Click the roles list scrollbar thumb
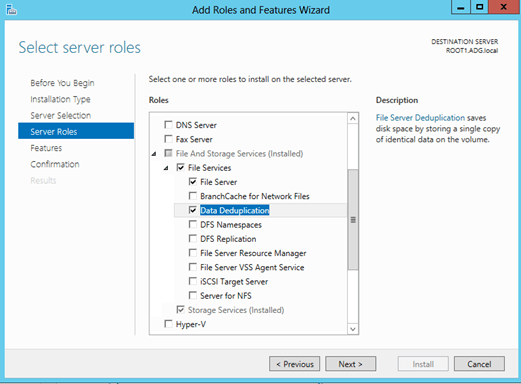Viewport: 521px width, 384px height. coord(353,219)
